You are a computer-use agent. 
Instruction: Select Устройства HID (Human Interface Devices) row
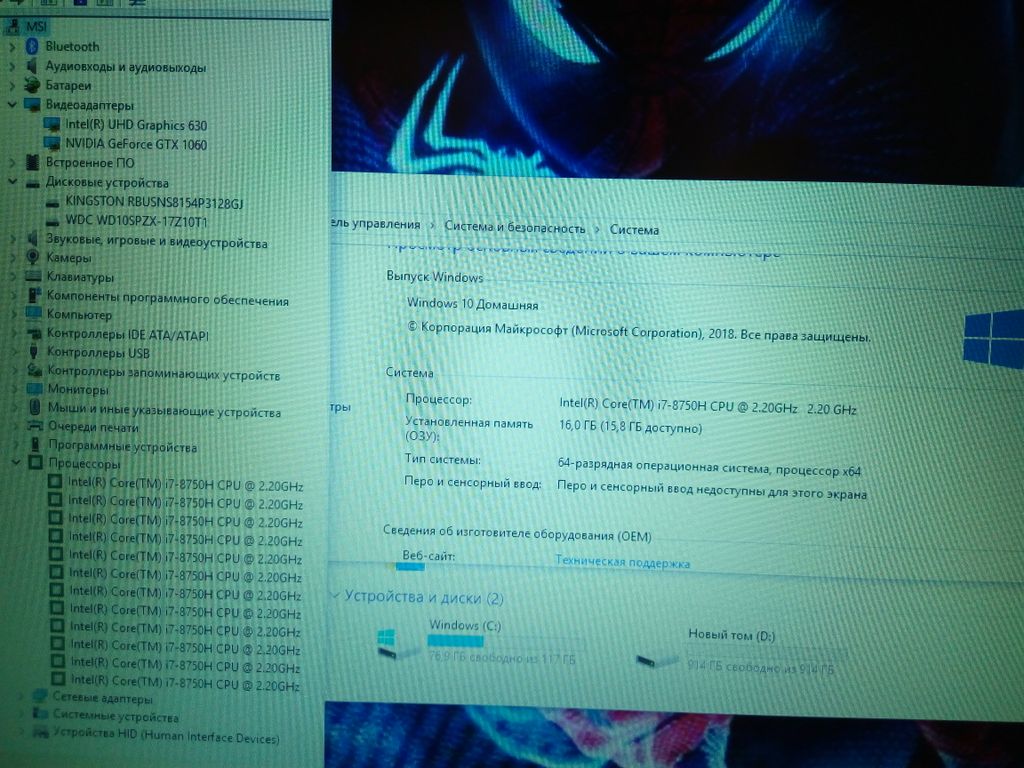click(x=166, y=735)
